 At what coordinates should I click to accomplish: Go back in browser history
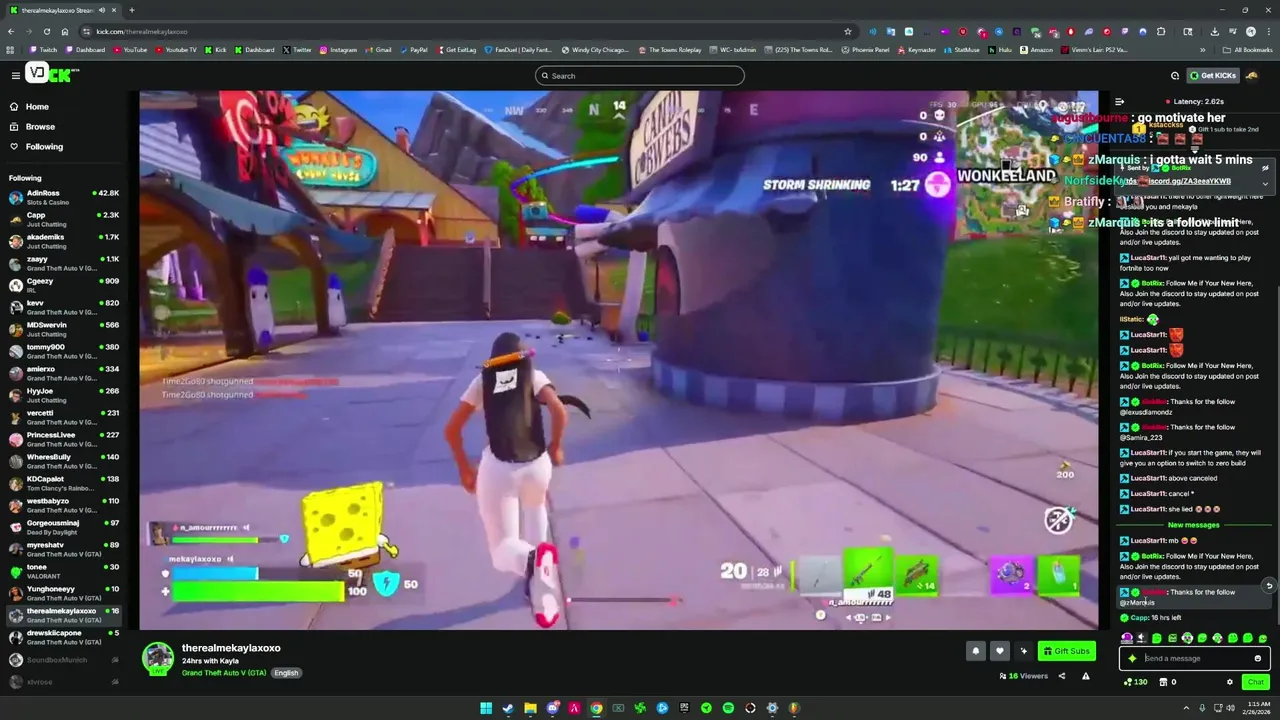11,31
